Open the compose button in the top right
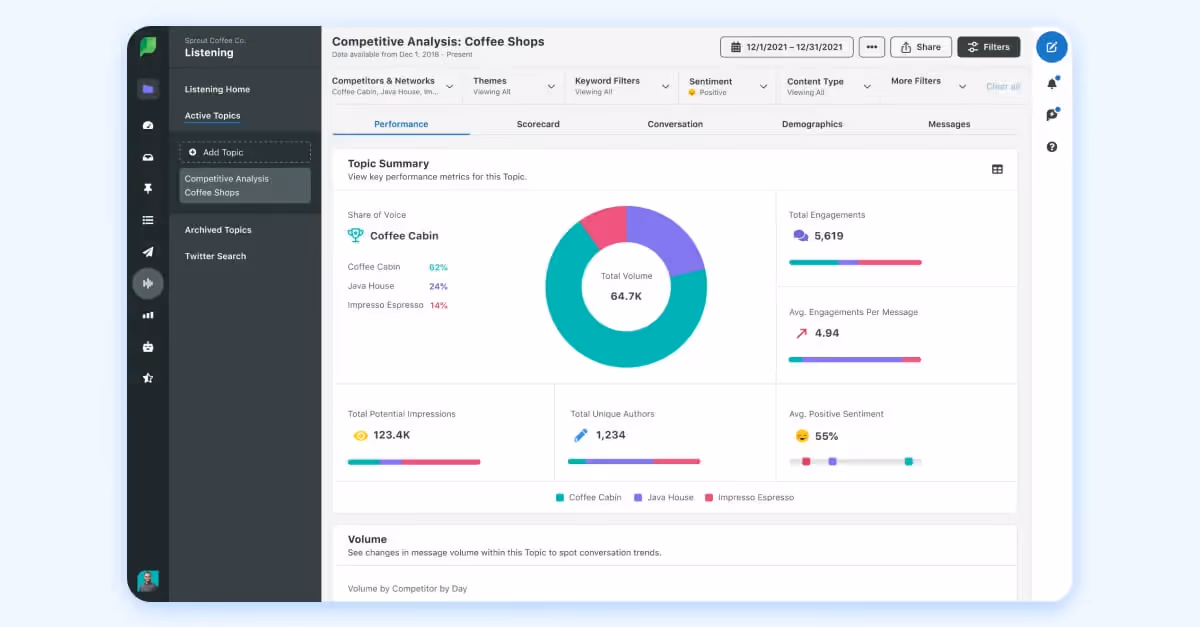The width and height of the screenshot is (1200, 627). click(1051, 46)
